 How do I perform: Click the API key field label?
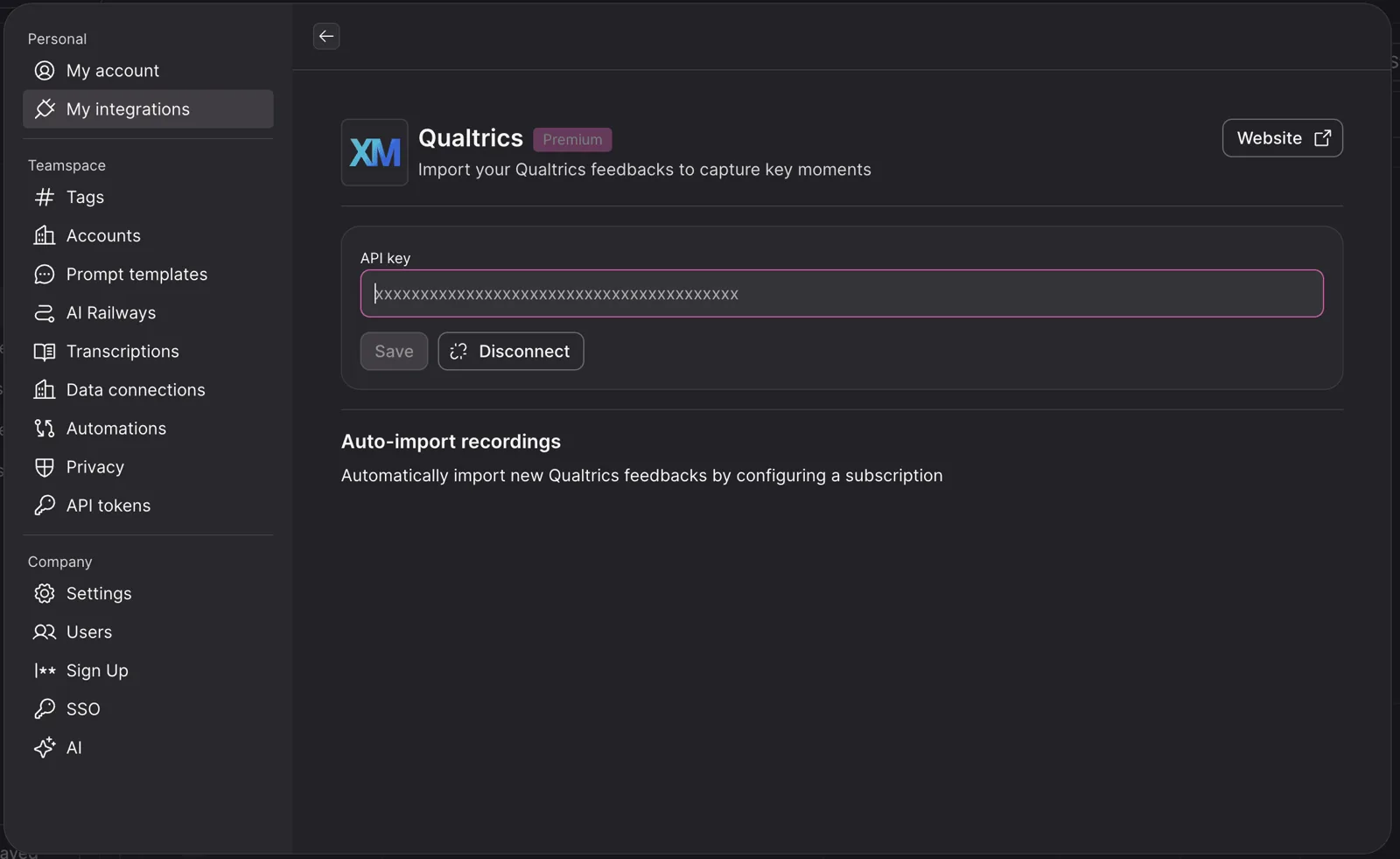[385, 258]
